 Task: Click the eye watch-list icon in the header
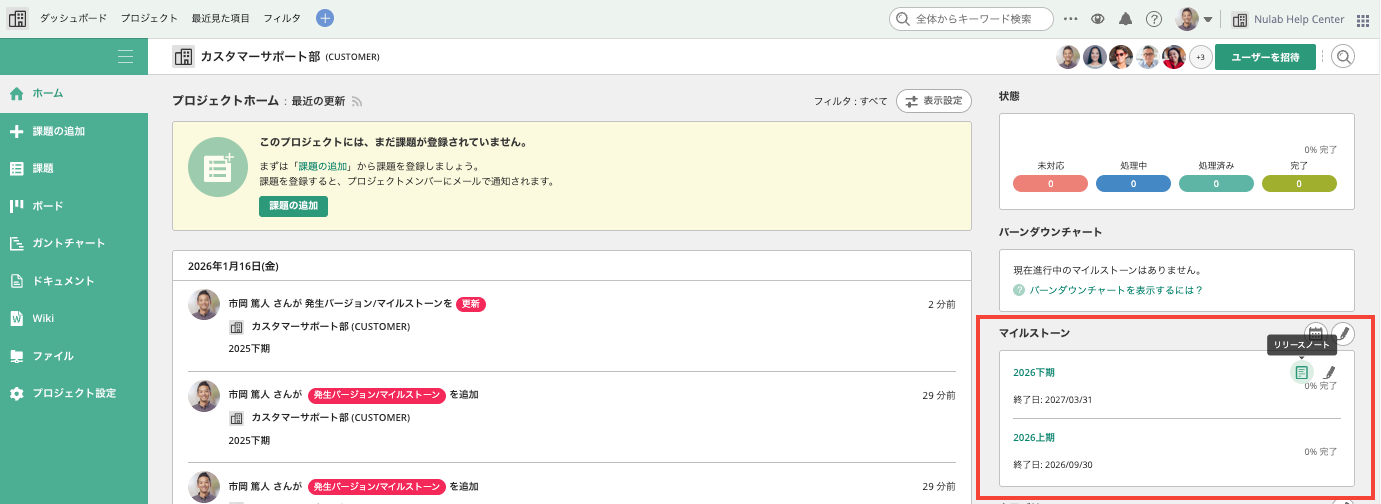click(x=1098, y=18)
